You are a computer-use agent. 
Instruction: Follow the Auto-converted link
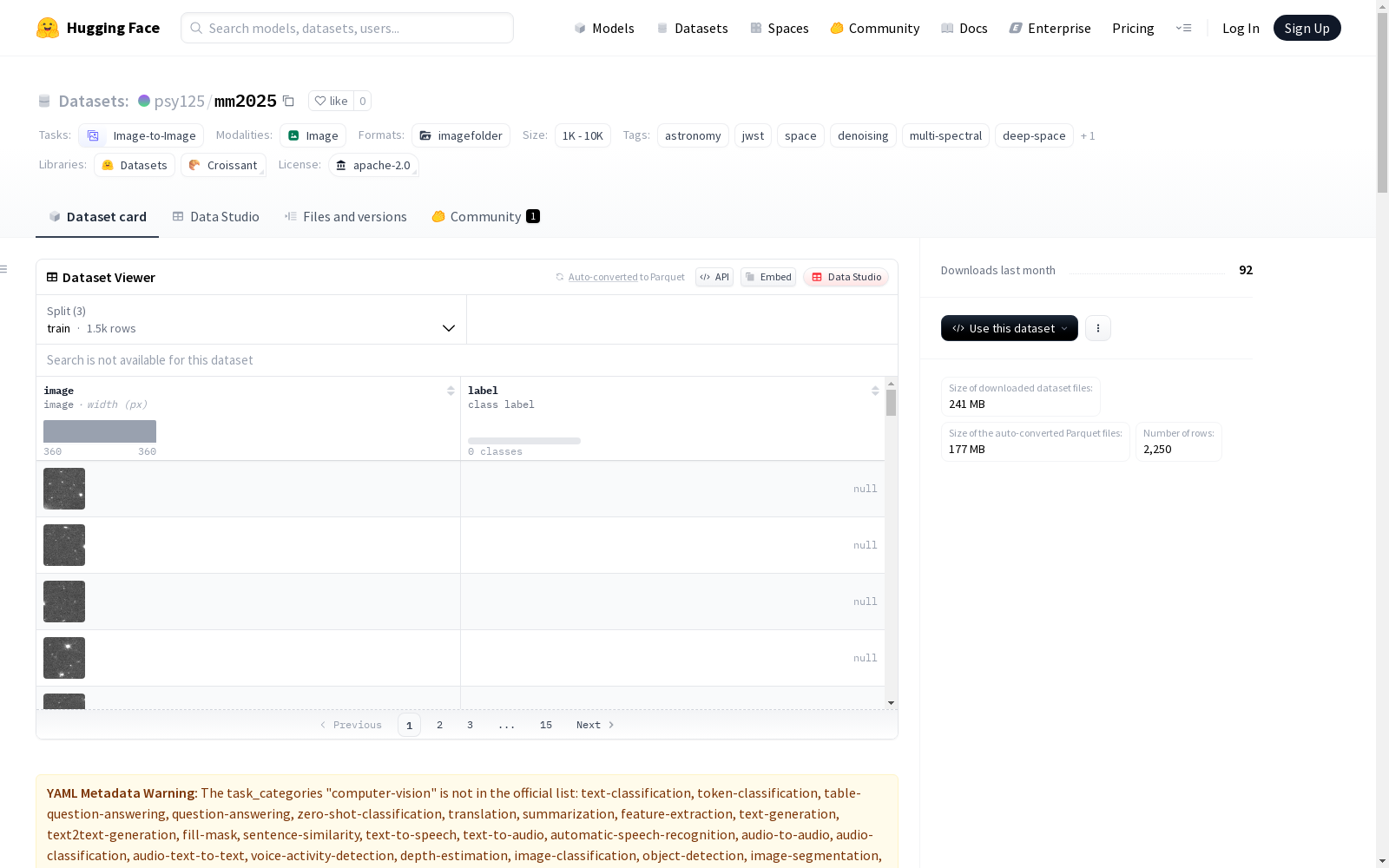click(x=603, y=277)
